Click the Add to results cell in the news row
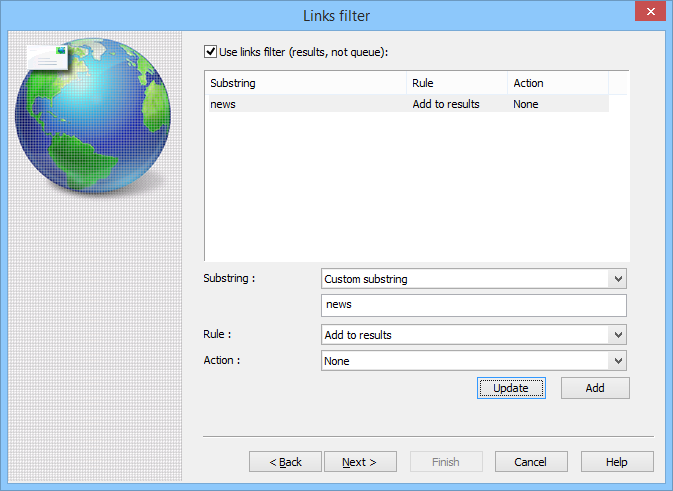 446,104
